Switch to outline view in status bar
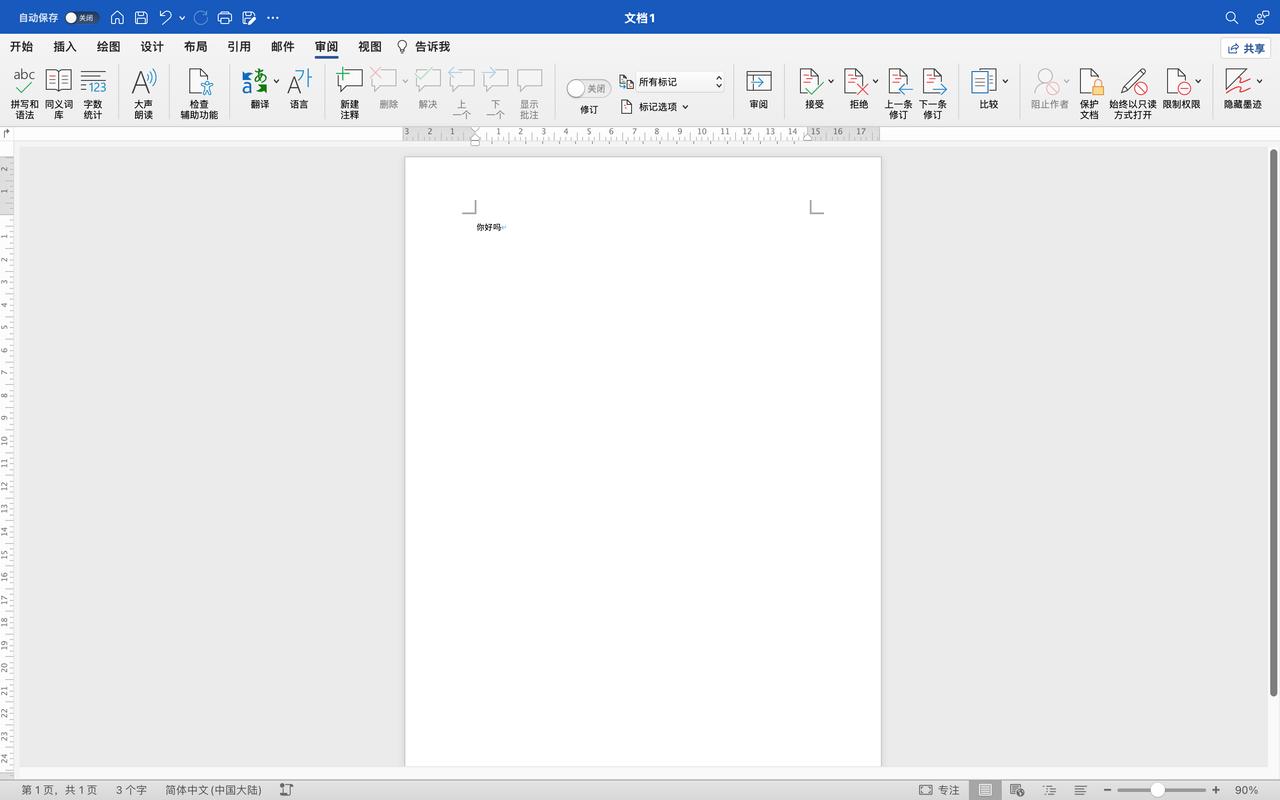1280x800 pixels. (x=1049, y=790)
